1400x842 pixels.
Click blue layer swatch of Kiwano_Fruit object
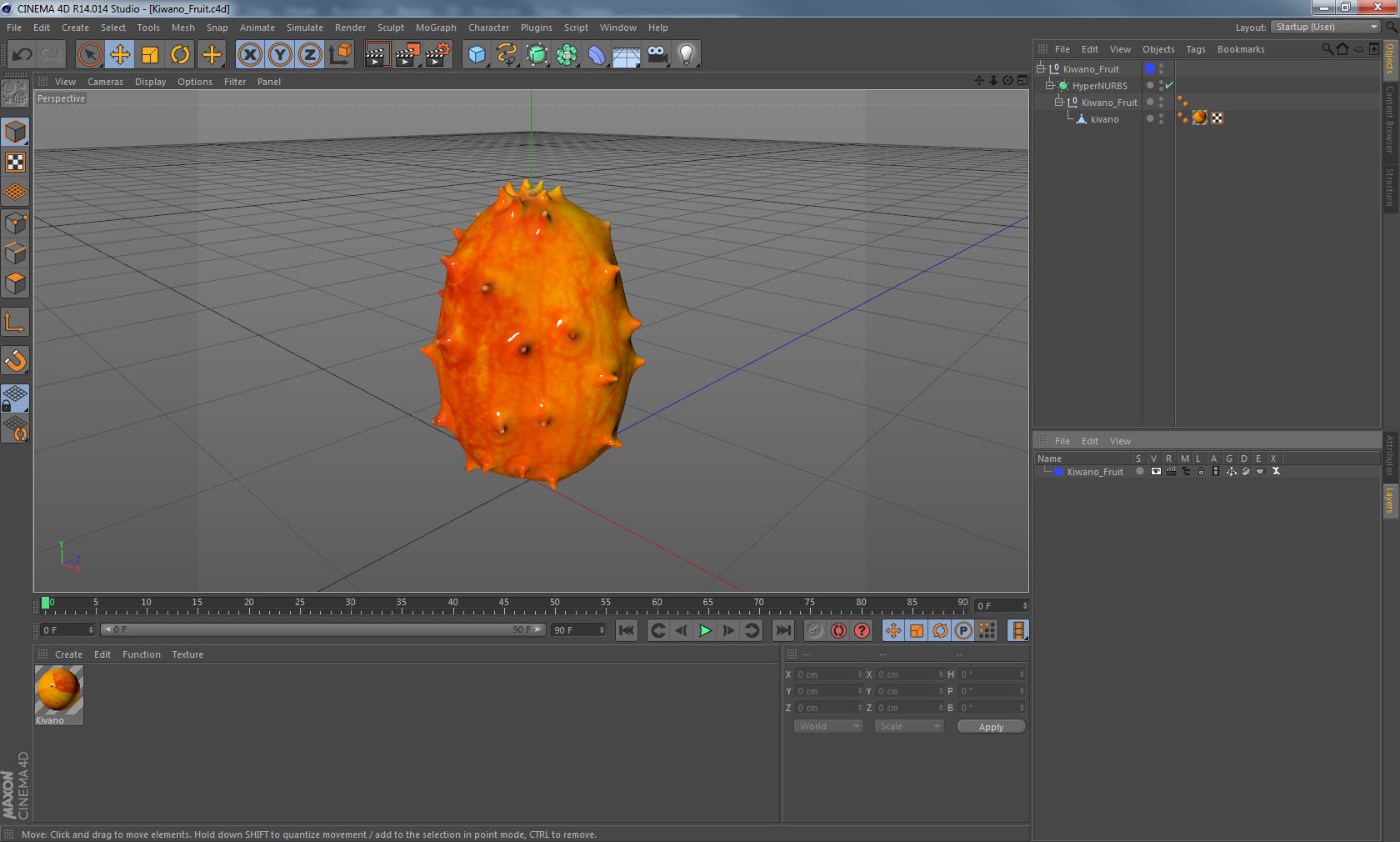click(1150, 68)
